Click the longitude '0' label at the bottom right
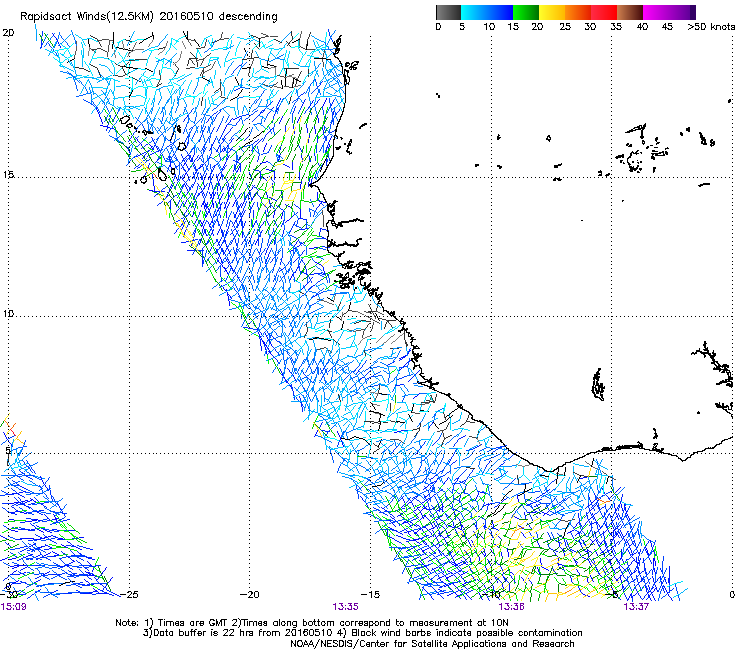The image size is (740, 650). [732, 594]
